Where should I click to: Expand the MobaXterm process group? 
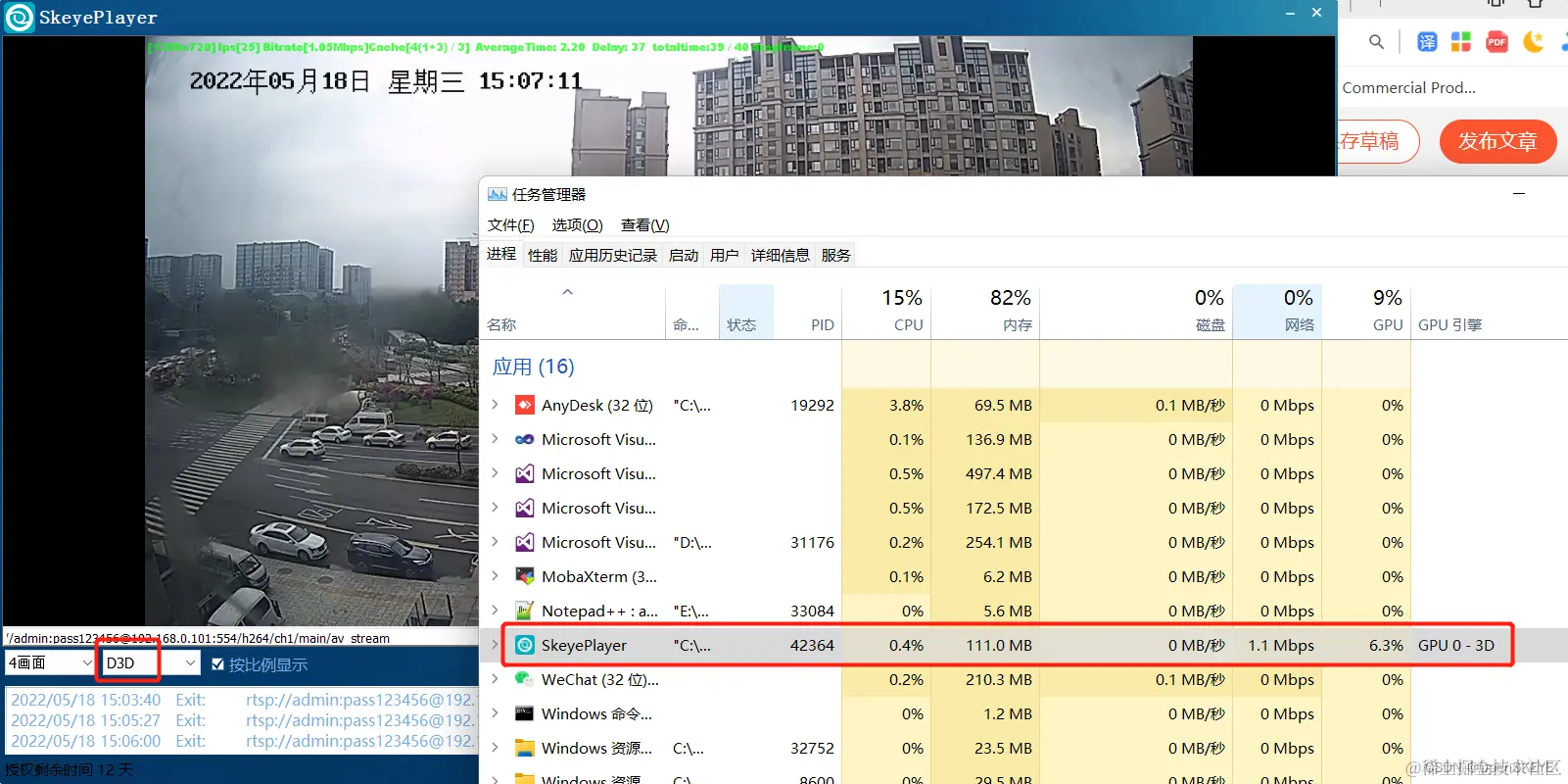pos(495,575)
